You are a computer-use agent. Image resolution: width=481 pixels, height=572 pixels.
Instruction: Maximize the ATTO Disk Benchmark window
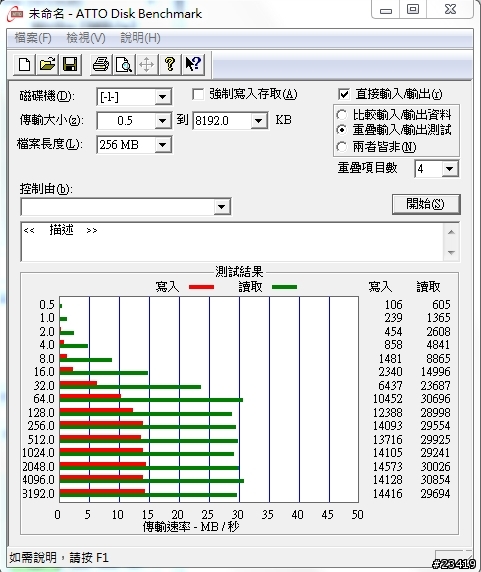click(x=413, y=9)
